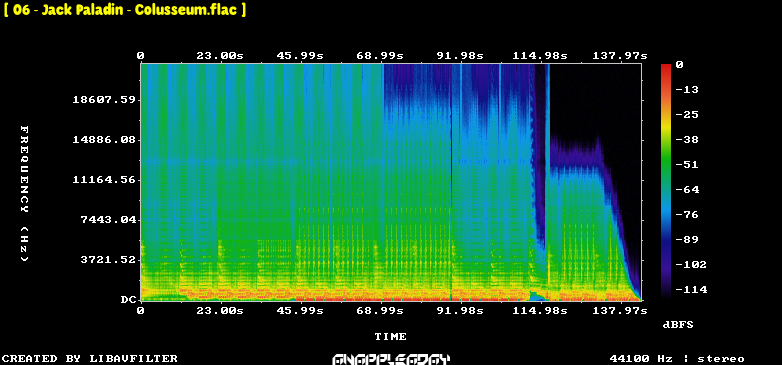The image size is (782, 365).
Task: Click the 14886.08 frequency axis label
Action: (x=103, y=140)
